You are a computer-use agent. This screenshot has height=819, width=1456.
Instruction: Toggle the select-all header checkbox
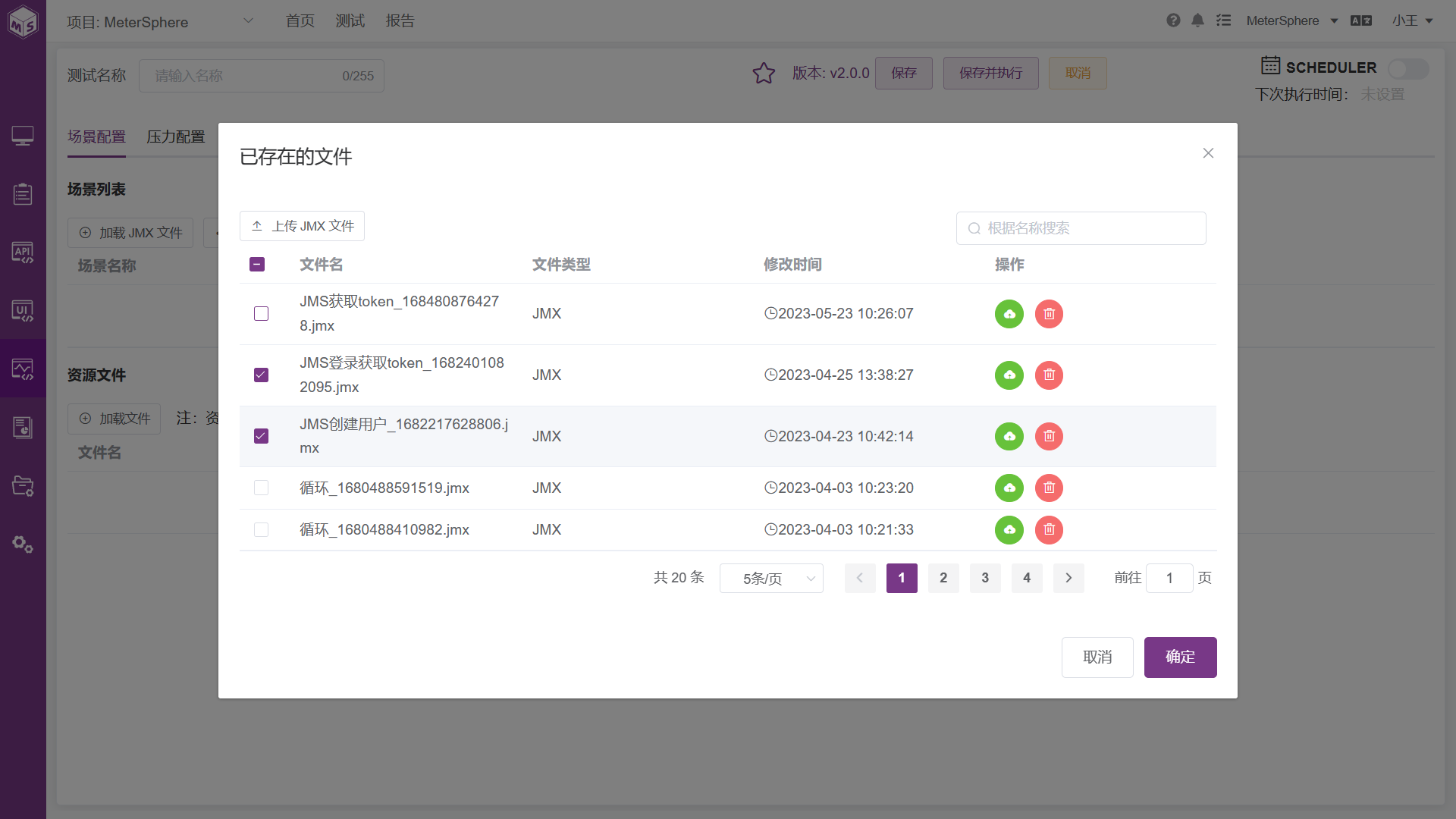[257, 264]
